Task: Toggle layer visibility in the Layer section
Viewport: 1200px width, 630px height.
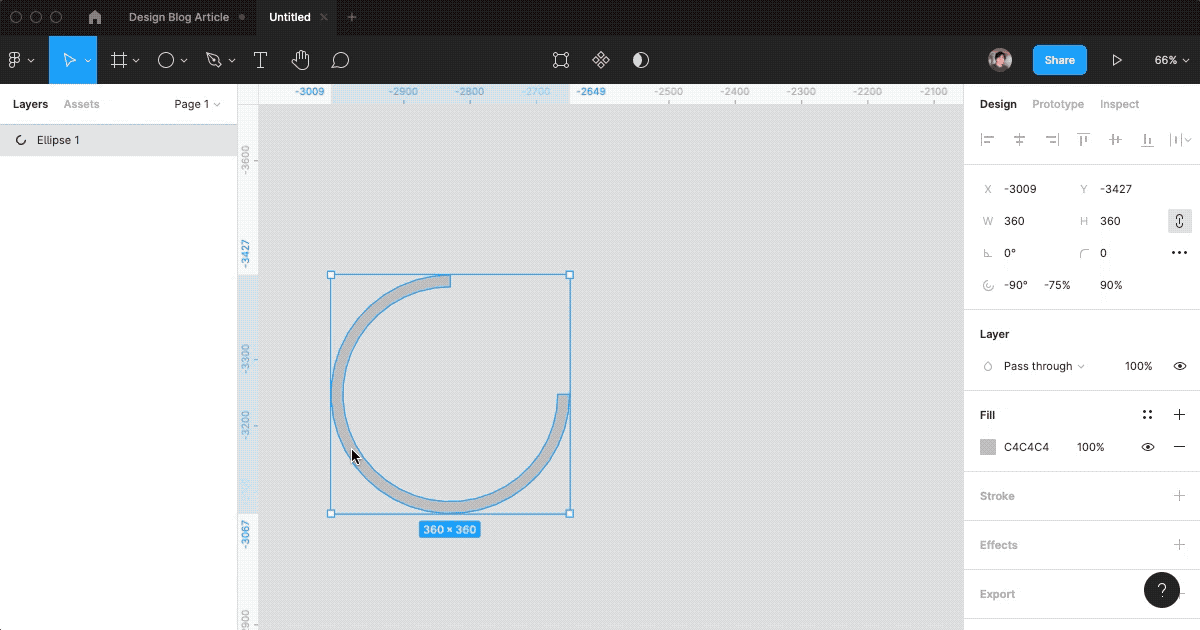Action: click(x=1179, y=366)
